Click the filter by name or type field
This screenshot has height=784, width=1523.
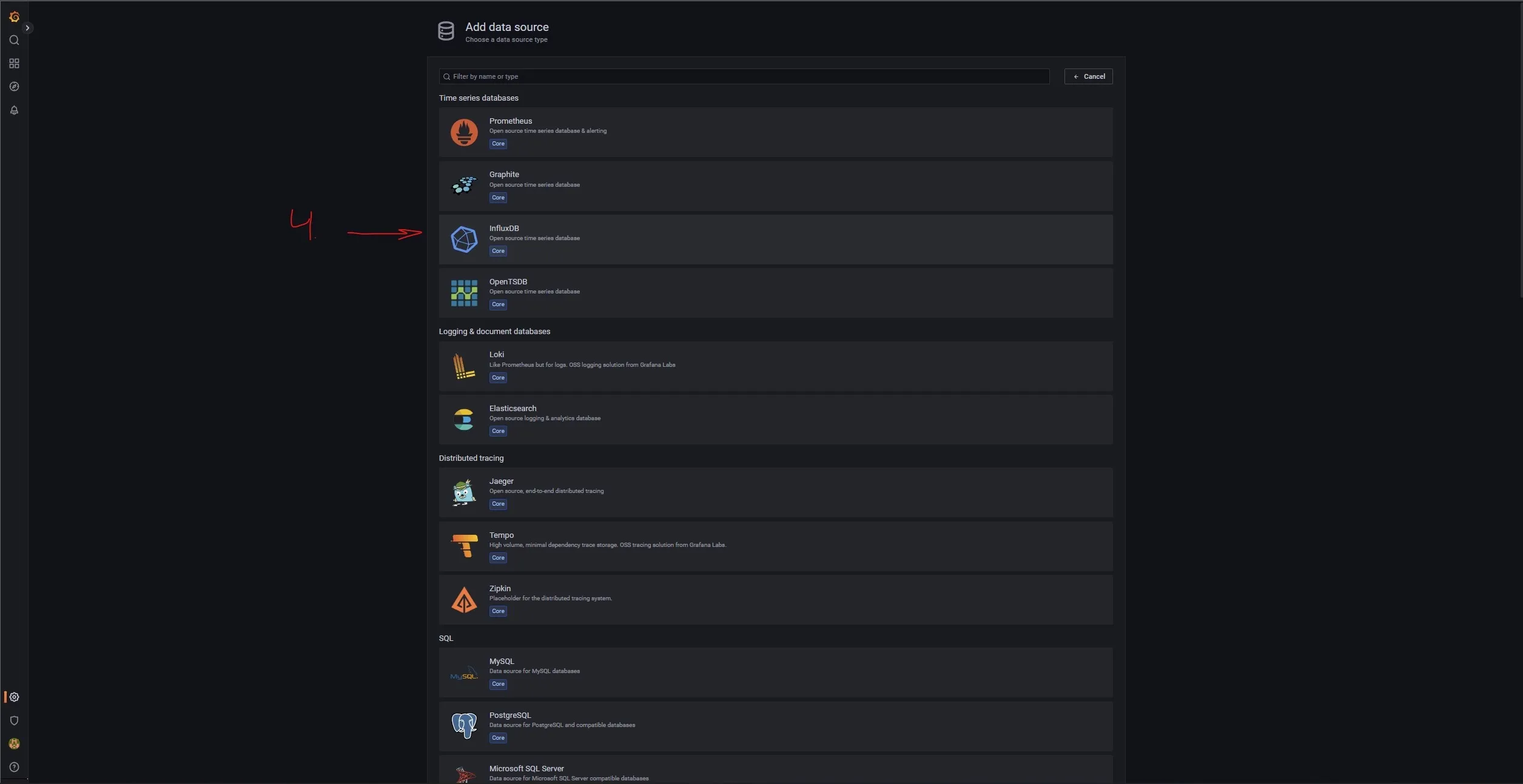click(x=744, y=76)
